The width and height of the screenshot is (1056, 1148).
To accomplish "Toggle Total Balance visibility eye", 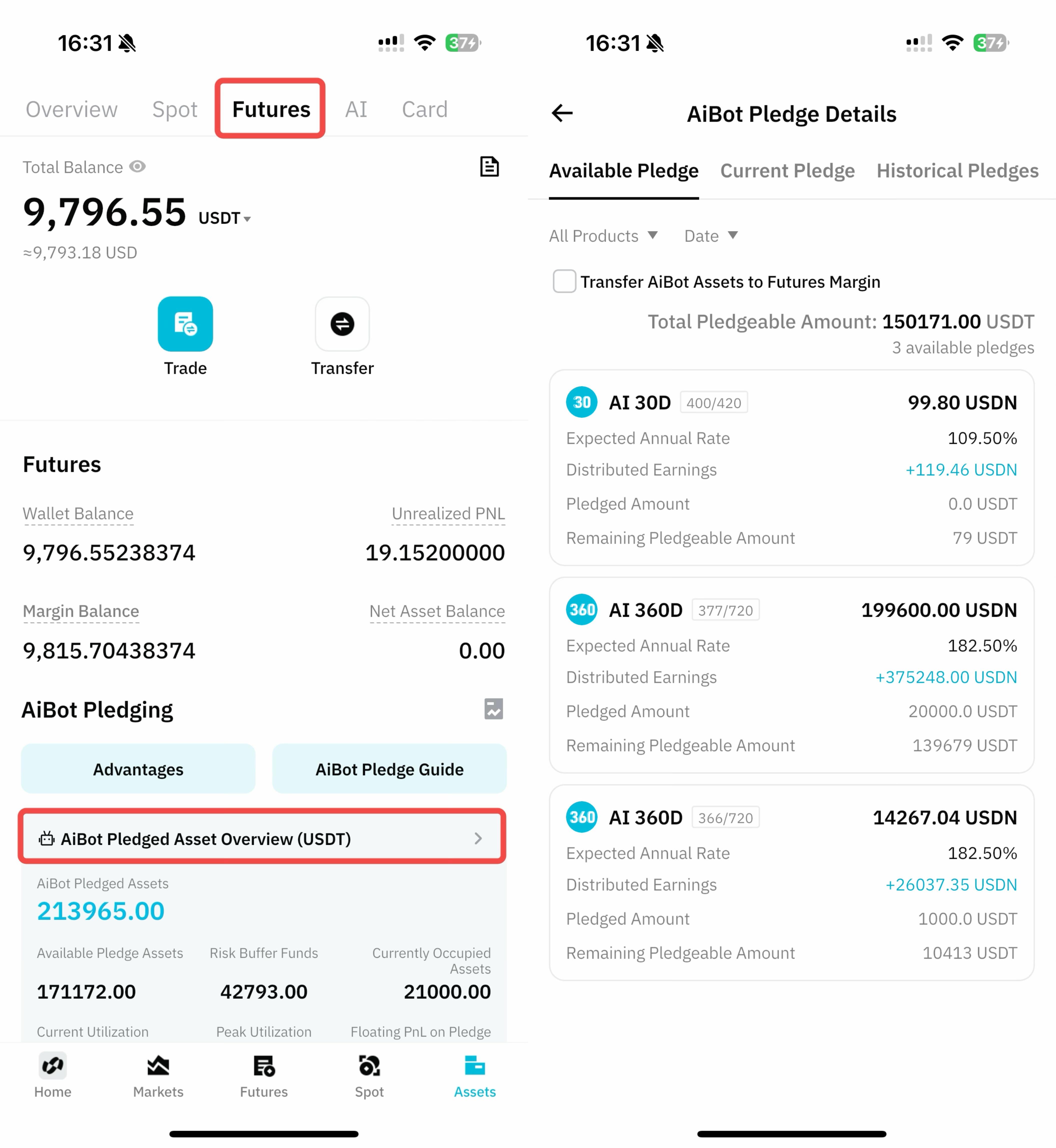I will [x=137, y=166].
